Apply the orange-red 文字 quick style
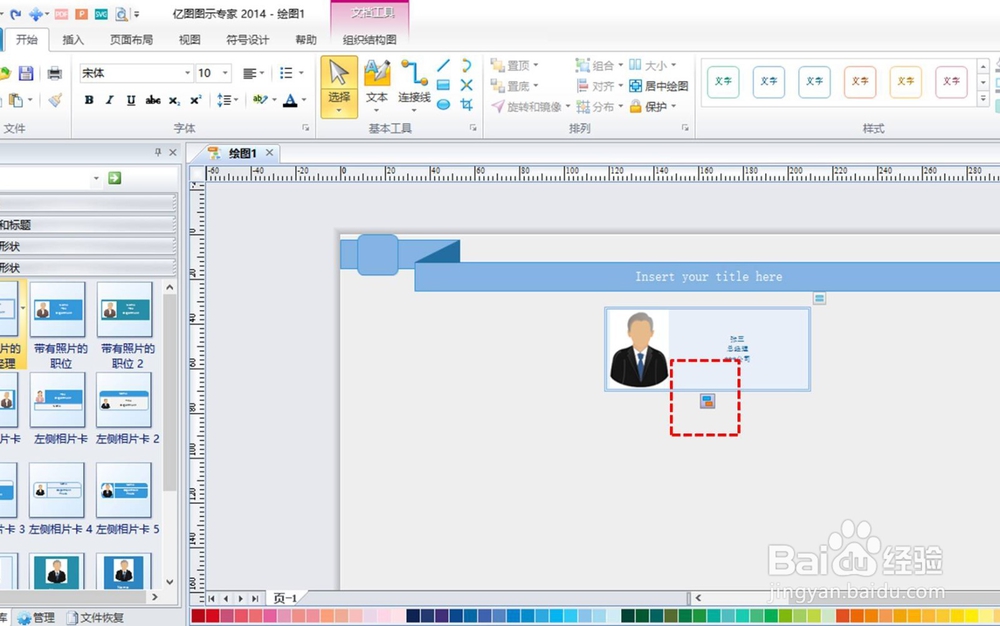This screenshot has height=626, width=1000. pyautogui.click(x=860, y=82)
